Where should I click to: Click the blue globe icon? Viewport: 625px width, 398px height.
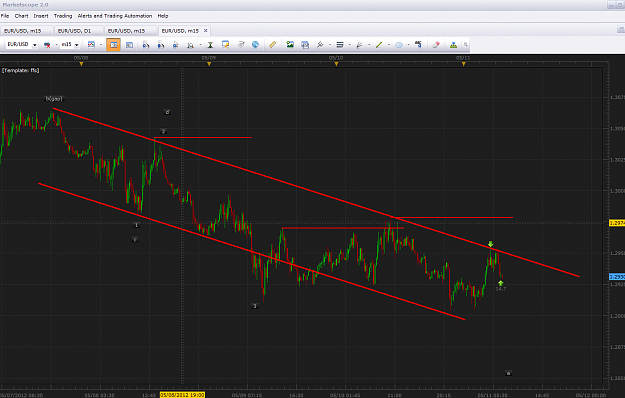pyautogui.click(x=256, y=45)
